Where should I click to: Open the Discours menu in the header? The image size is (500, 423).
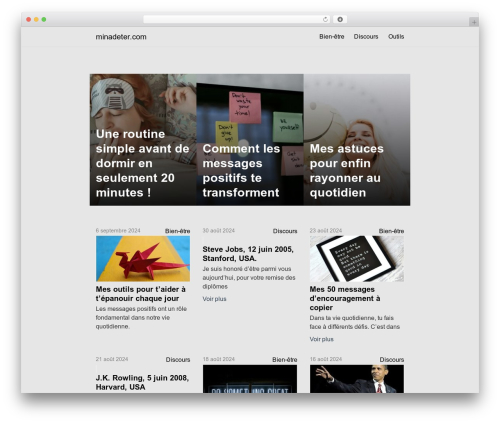click(366, 37)
